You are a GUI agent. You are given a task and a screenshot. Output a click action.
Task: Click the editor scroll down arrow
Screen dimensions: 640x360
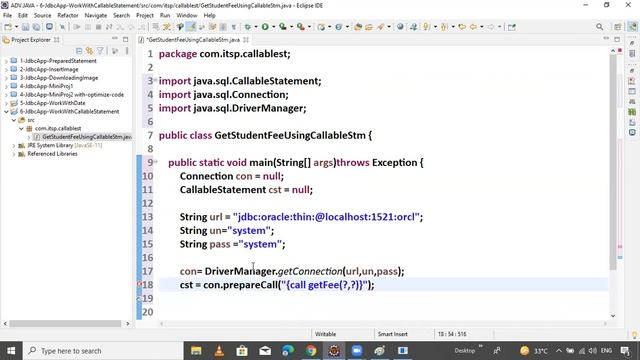[613, 316]
